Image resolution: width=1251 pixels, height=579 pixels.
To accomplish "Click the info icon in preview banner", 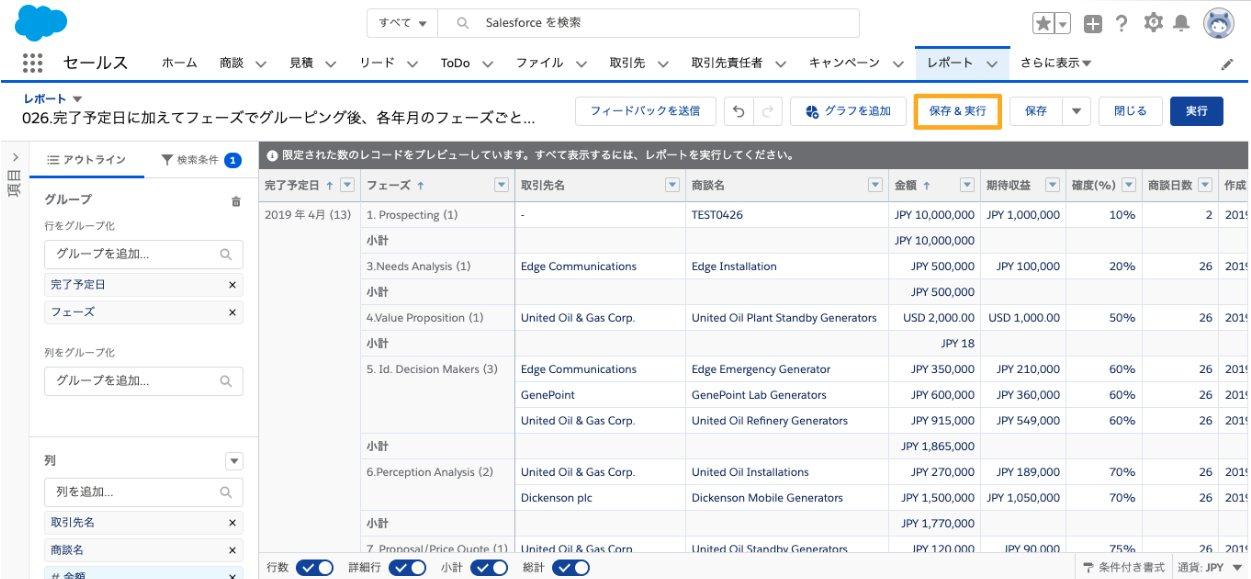I will click(272, 156).
